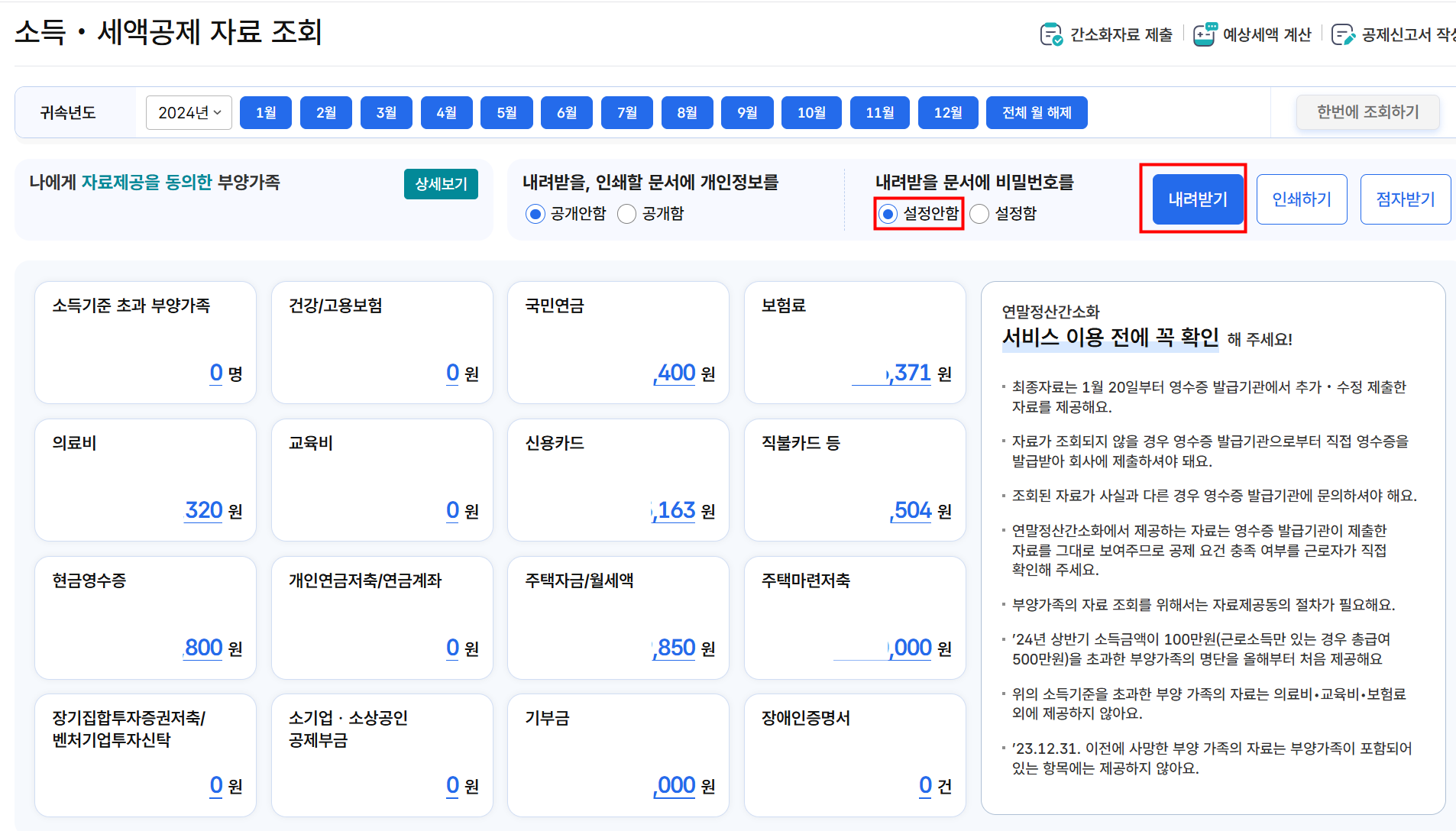The image size is (1456, 831).
Task: Open the 직불카드 등 amount link
Action: (x=911, y=511)
